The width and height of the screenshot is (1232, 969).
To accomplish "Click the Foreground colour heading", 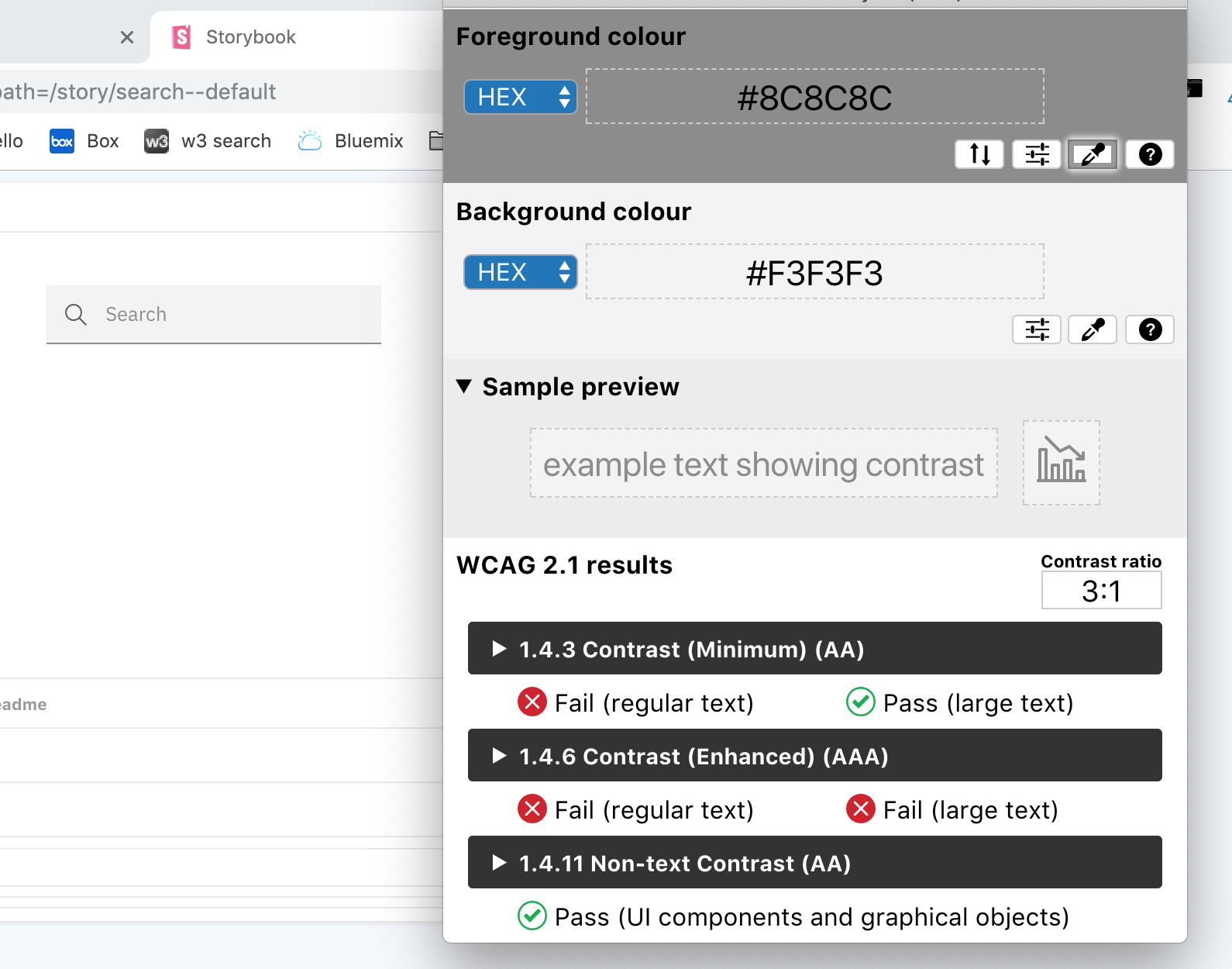I will click(x=571, y=36).
